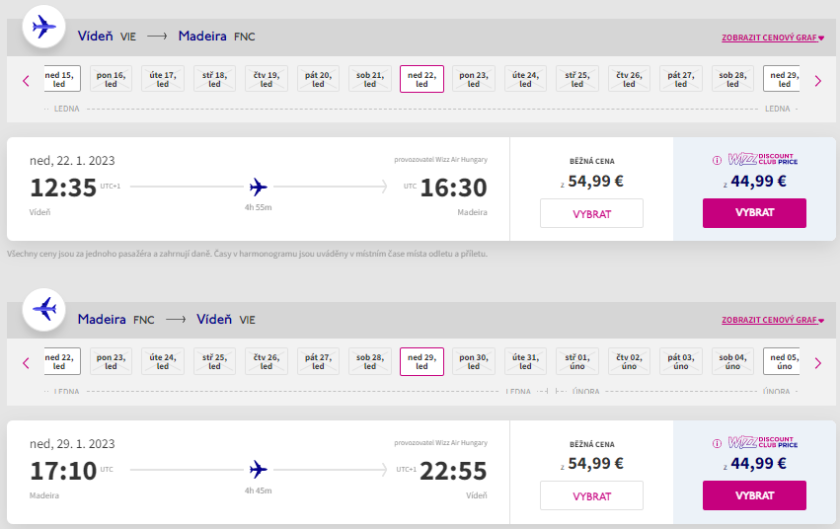The image size is (840, 529).
Task: Click the Discount Club info icon on 17:10 flight
Action: 716,442
